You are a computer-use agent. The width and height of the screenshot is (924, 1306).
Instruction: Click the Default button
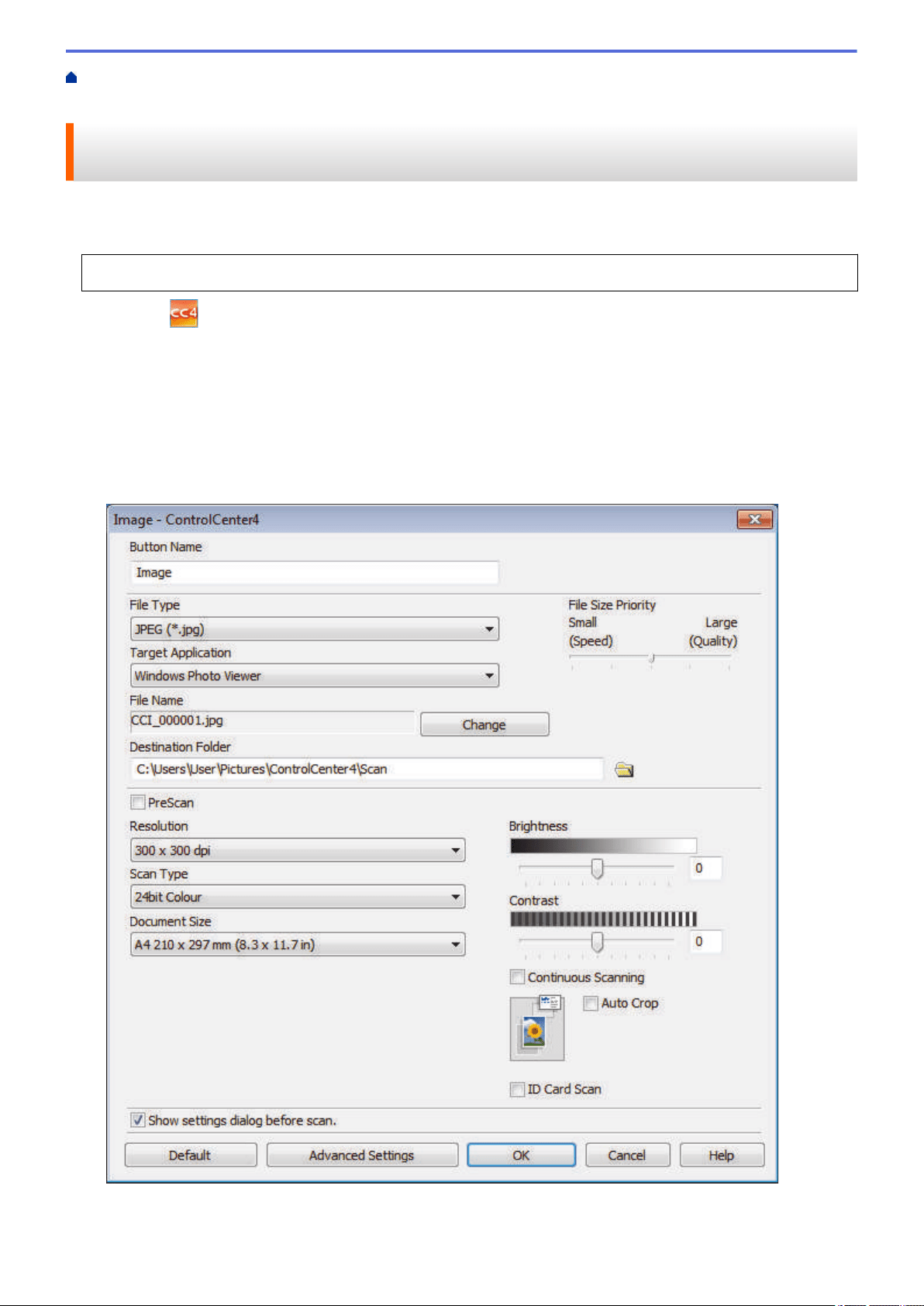(x=190, y=1155)
